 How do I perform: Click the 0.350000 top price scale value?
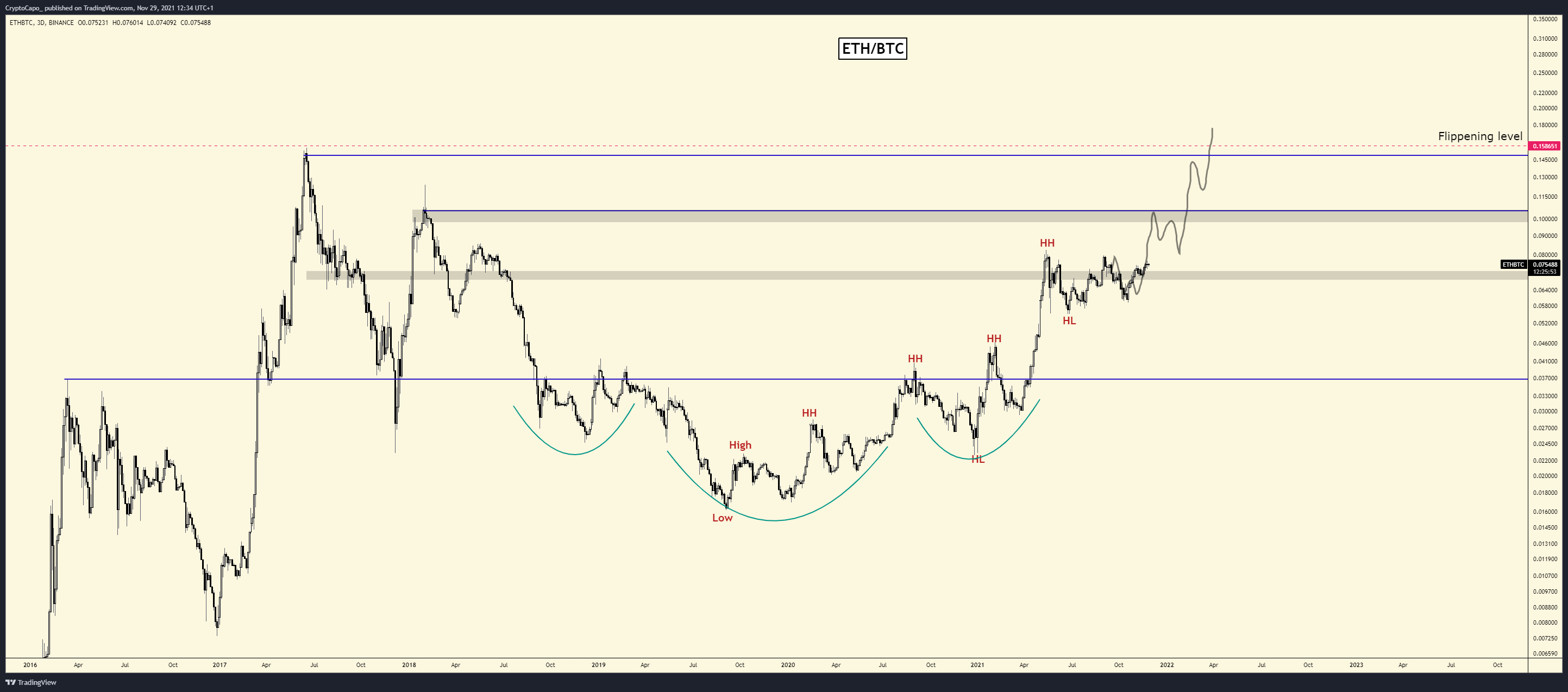tap(1546, 20)
